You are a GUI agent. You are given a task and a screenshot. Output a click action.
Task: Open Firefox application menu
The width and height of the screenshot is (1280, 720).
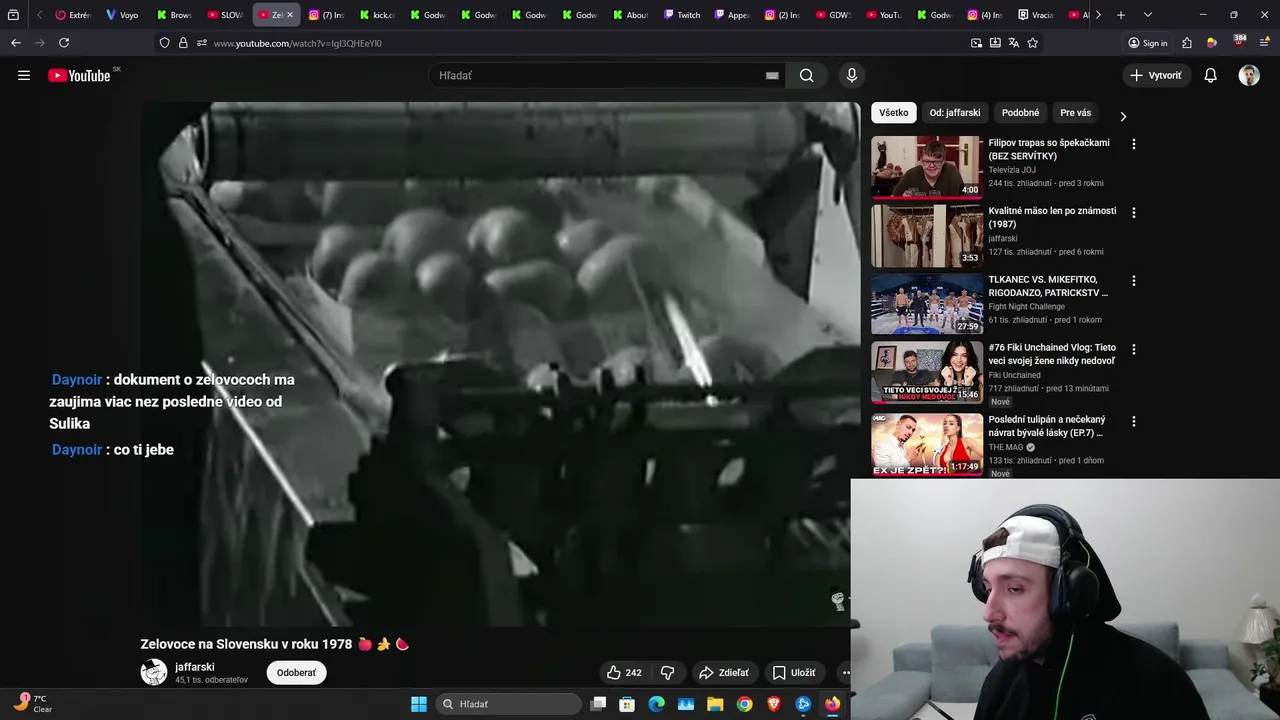coord(1265,43)
